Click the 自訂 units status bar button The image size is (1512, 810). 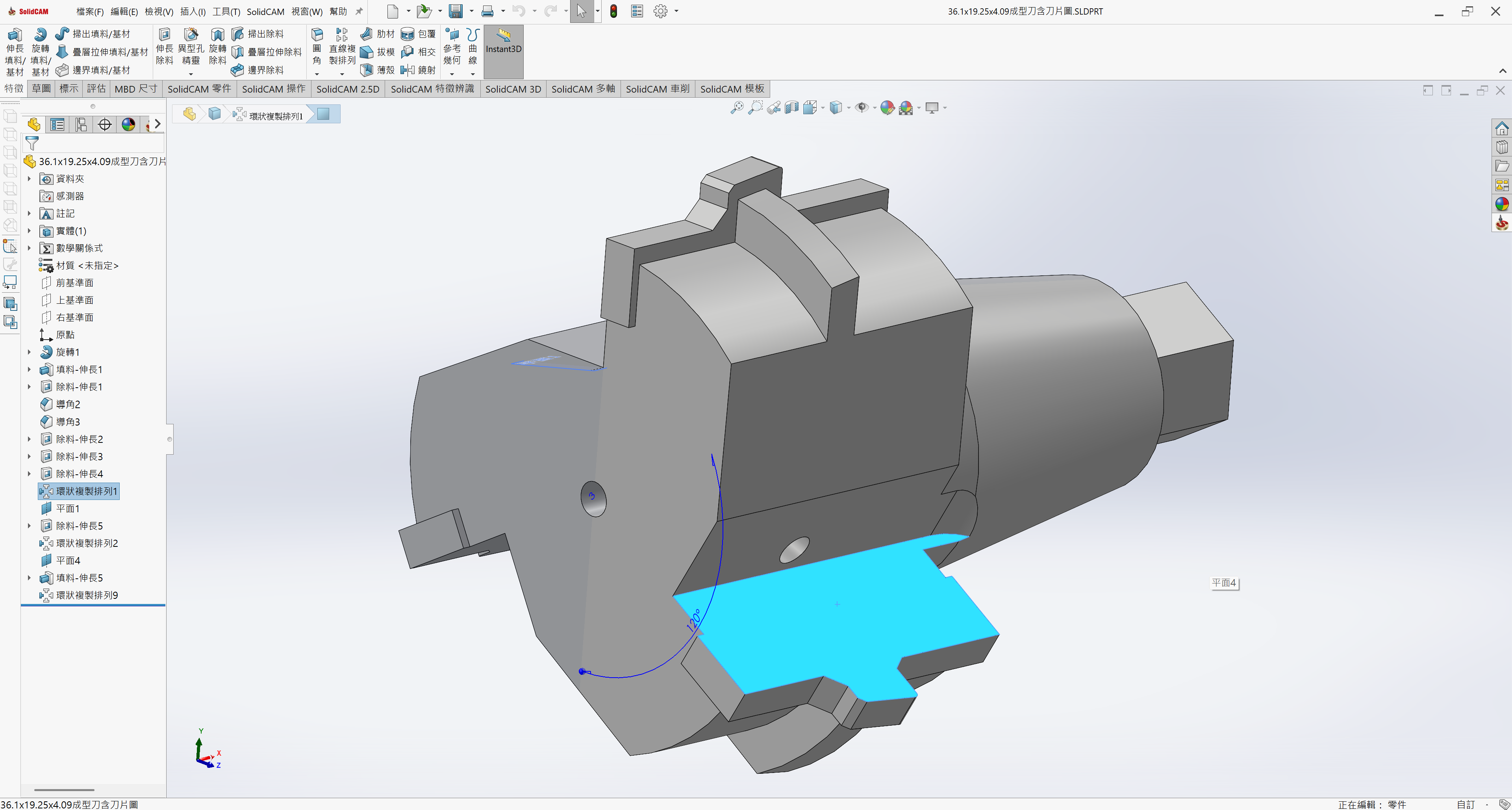(1466, 804)
